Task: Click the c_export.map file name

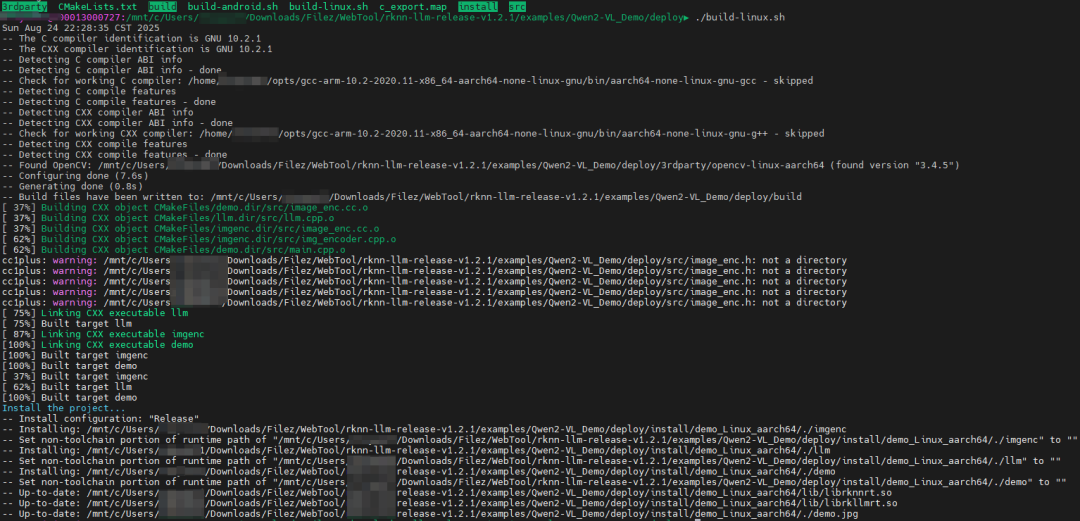Action: (x=413, y=7)
